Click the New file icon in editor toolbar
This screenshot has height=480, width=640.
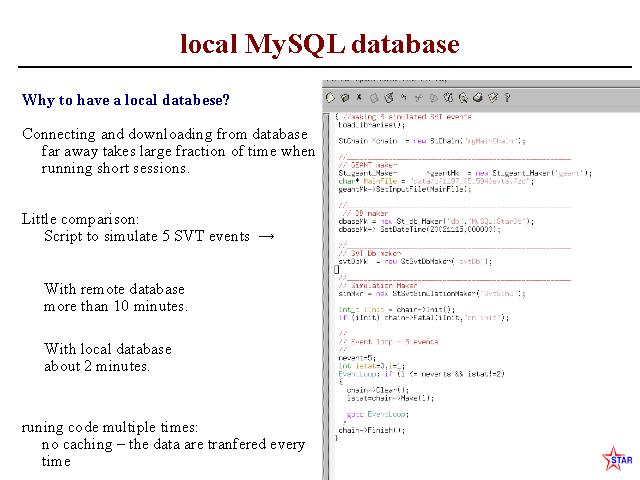(x=330, y=98)
